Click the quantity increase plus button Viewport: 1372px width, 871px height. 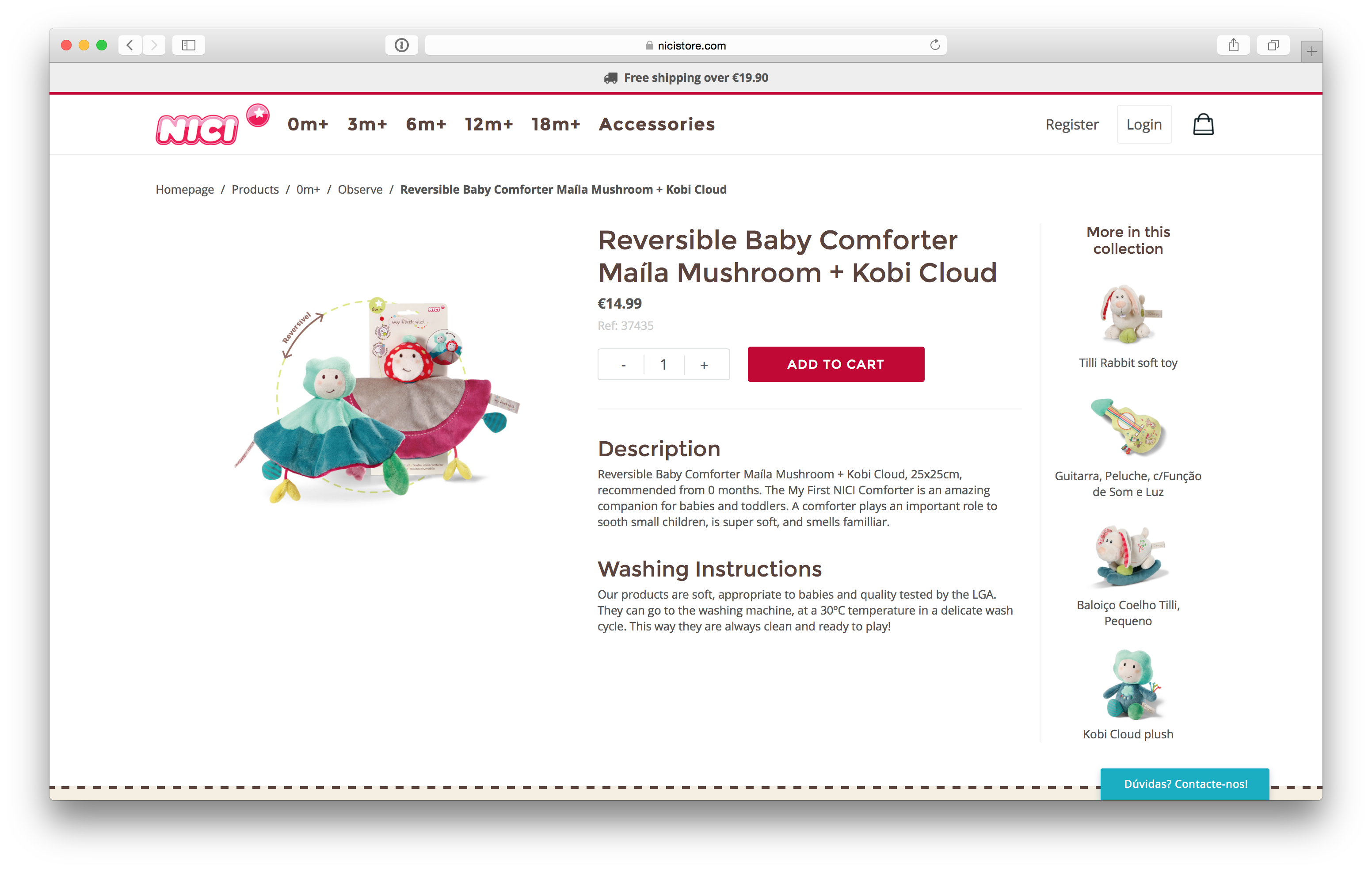coord(703,364)
